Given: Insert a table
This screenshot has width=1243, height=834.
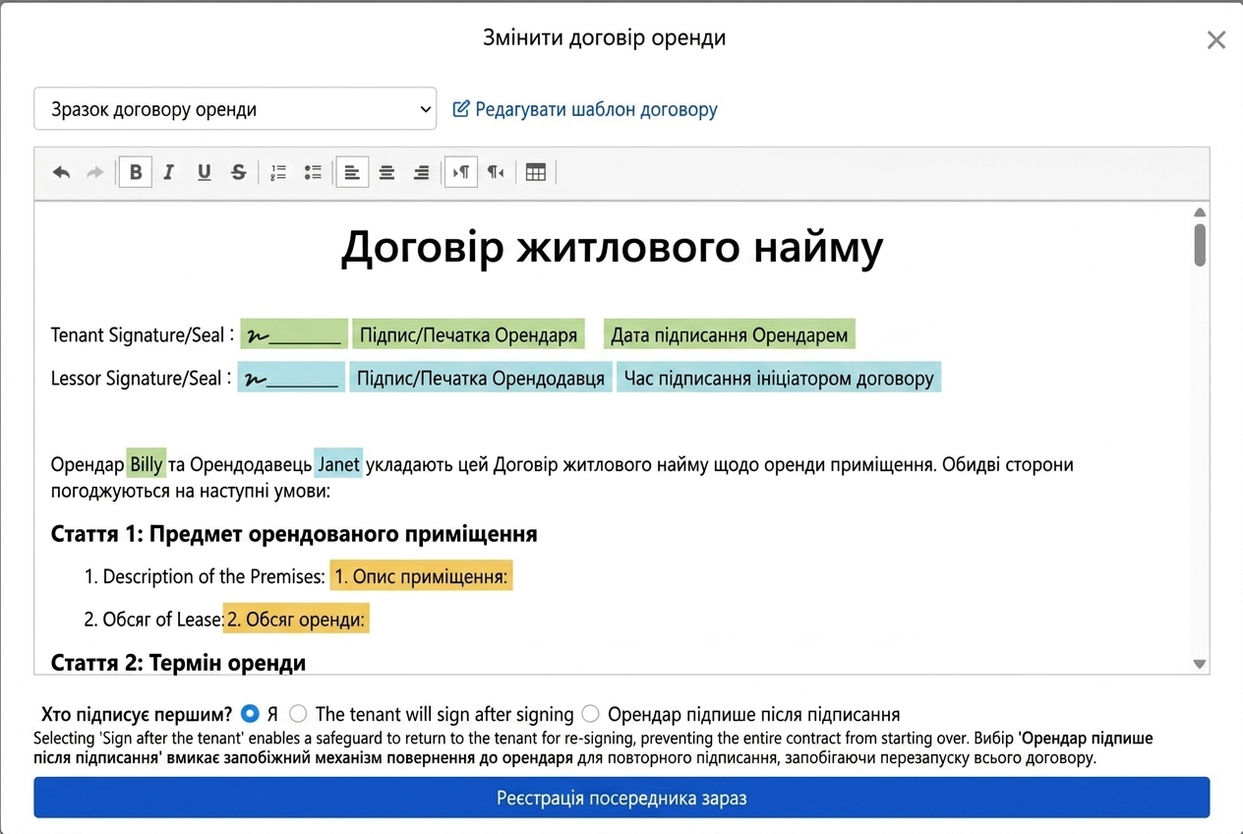Looking at the screenshot, I should tap(536, 172).
